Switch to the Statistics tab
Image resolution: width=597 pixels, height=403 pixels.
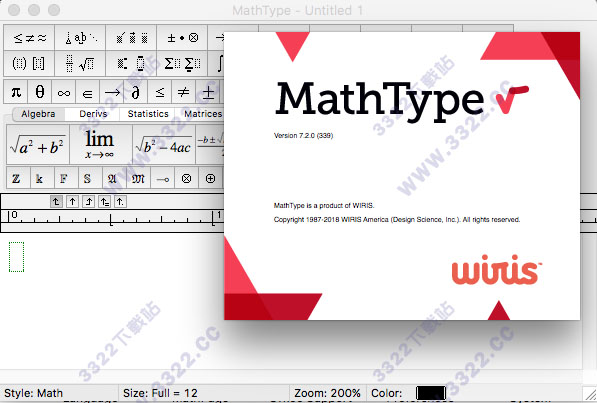148,114
